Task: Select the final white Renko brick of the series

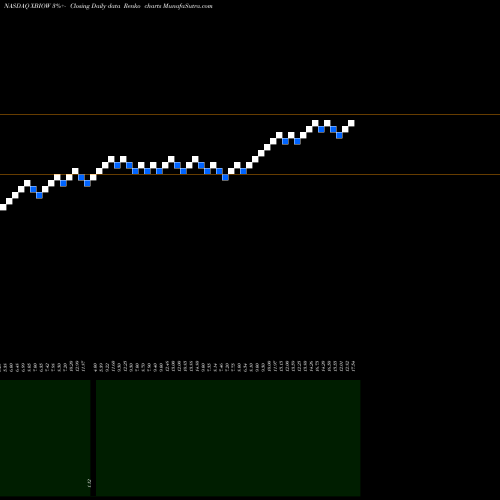Action: coord(351,124)
